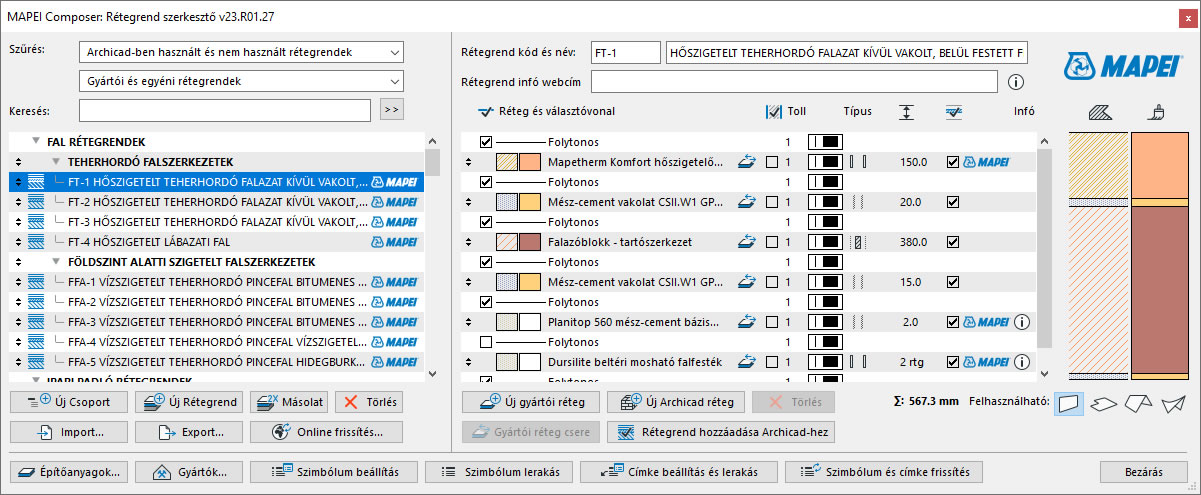Screen dimensions: 1201x495
Task: Click the layer icon on Mész-cement 20.0 row
Action: [x=745, y=202]
